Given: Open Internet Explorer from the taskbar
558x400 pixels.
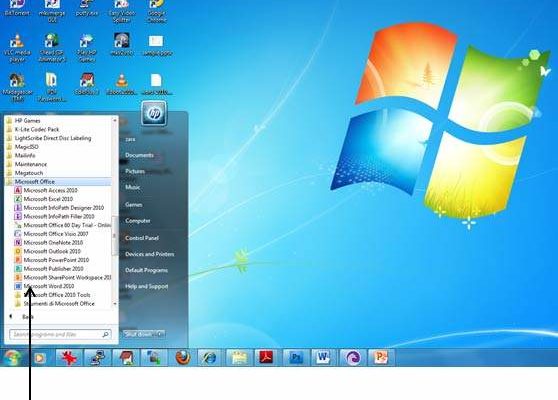Looking at the screenshot, I should (x=210, y=357).
